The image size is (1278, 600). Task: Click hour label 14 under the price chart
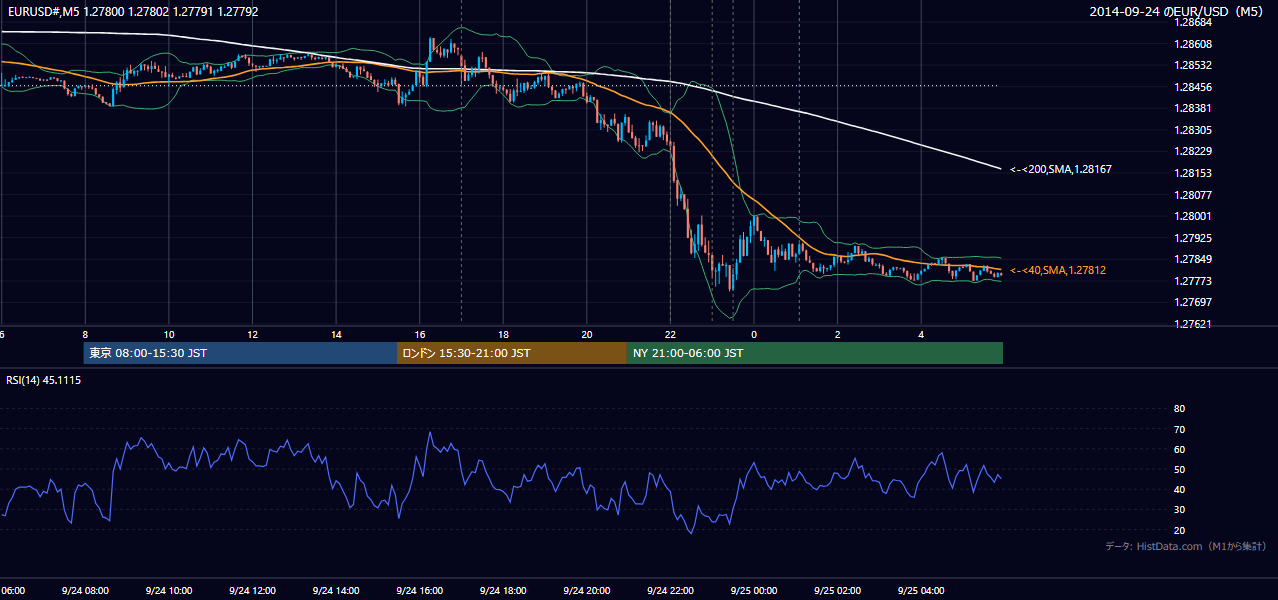point(336,334)
